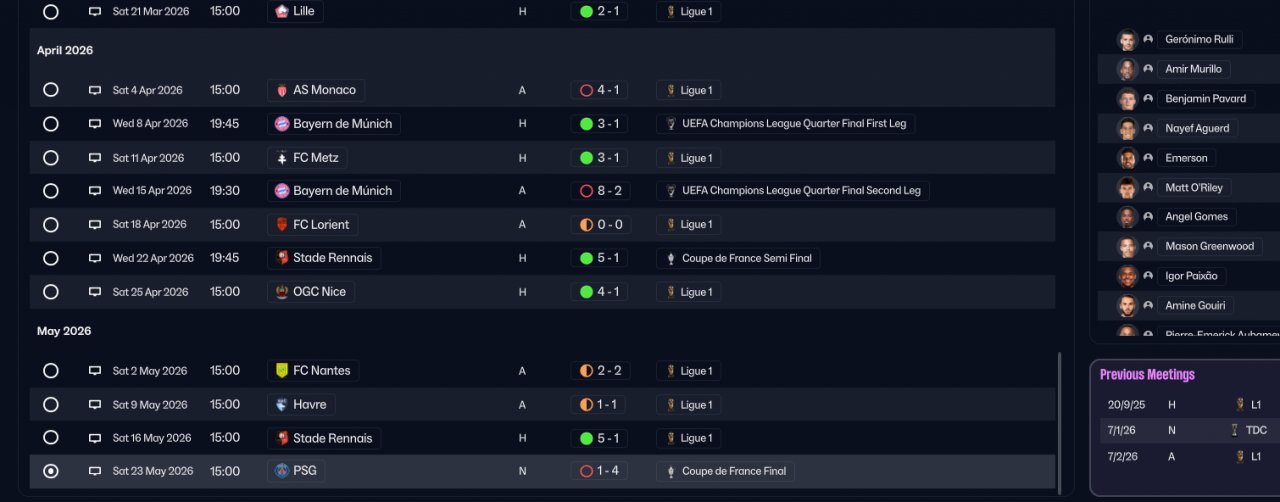Click the Coupe de France Final trophy icon
The image size is (1280, 502).
tap(670, 471)
